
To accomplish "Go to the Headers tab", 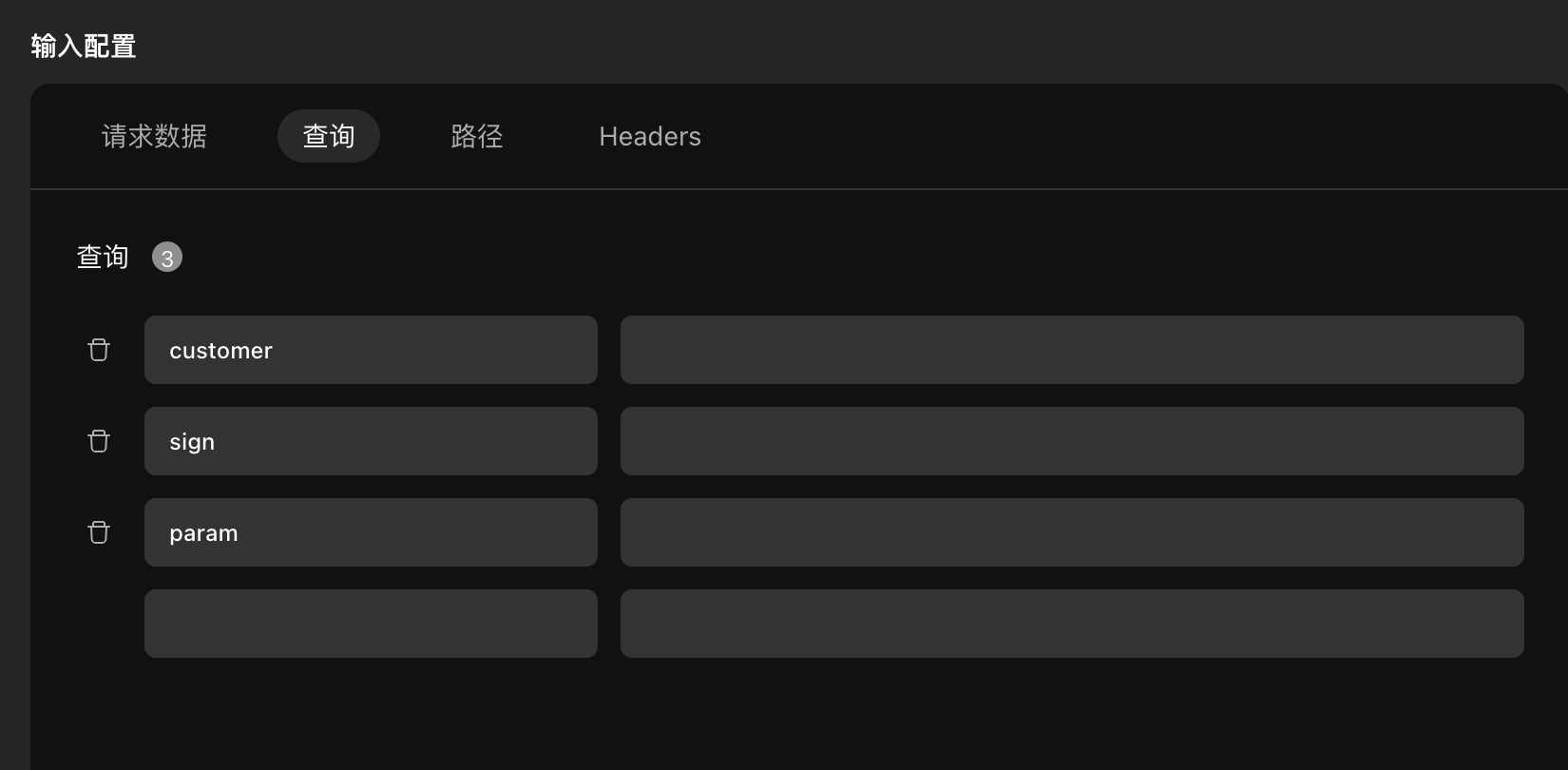I will pos(650,137).
